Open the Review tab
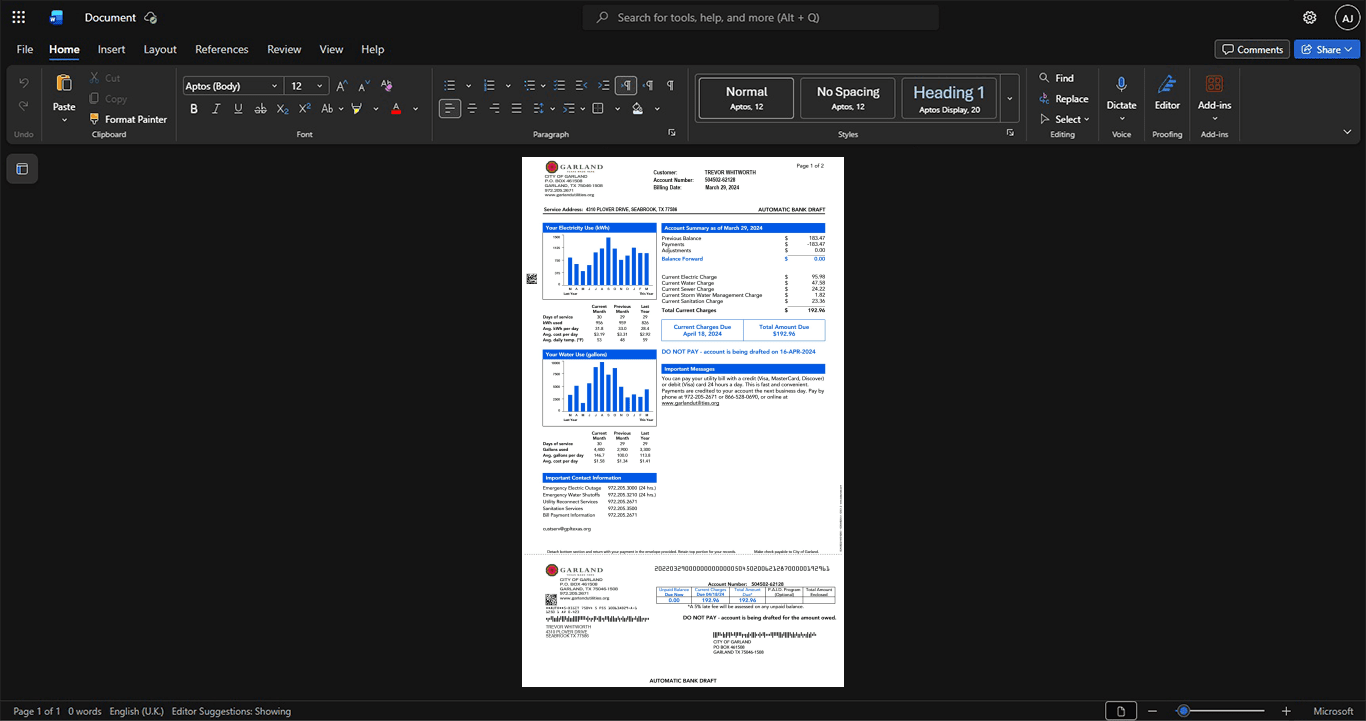 tap(284, 49)
